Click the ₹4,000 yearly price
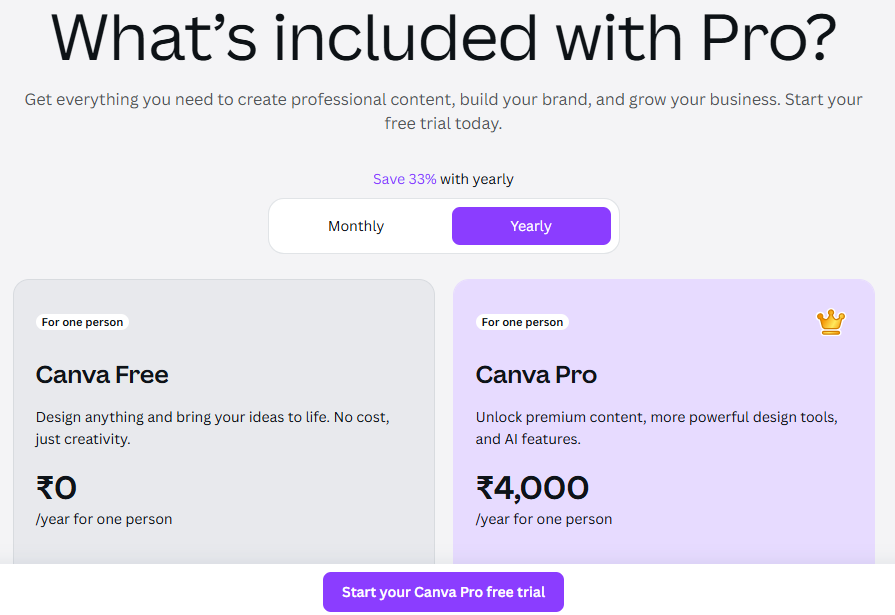 tap(532, 487)
